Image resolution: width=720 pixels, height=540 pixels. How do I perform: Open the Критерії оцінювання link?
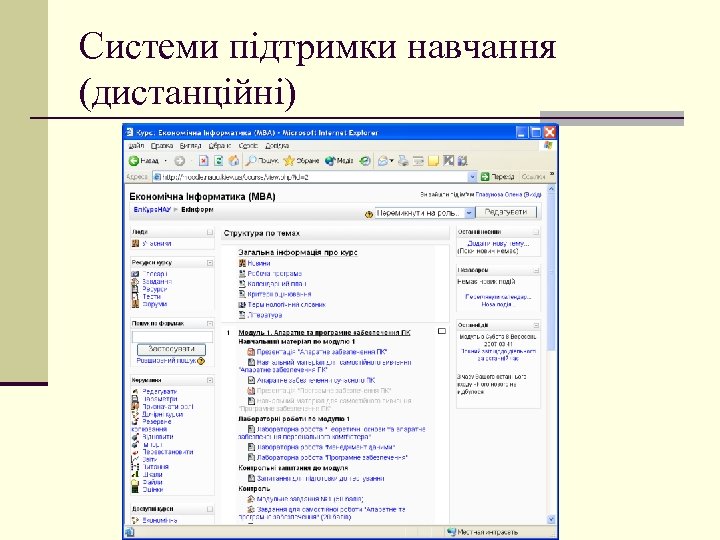279,294
